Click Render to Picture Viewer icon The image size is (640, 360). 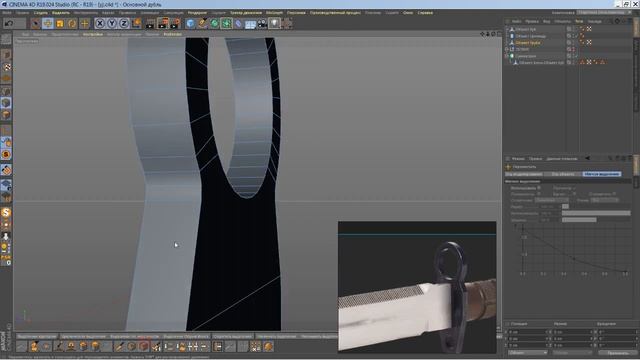tap(162, 23)
